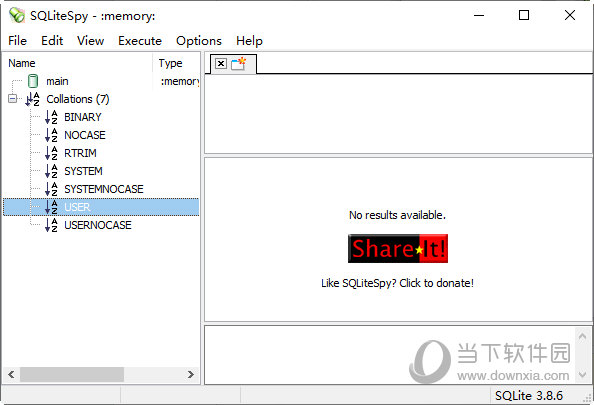
Task: Click the 'No results available.' text
Action: pyautogui.click(x=397, y=215)
